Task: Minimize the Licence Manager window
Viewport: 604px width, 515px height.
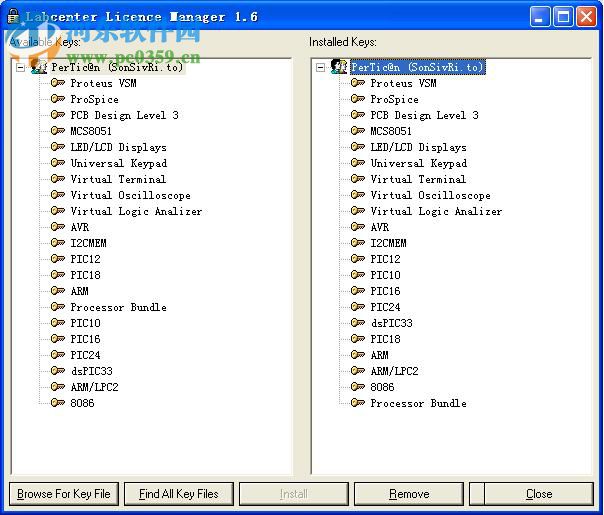Action: [x=539, y=17]
